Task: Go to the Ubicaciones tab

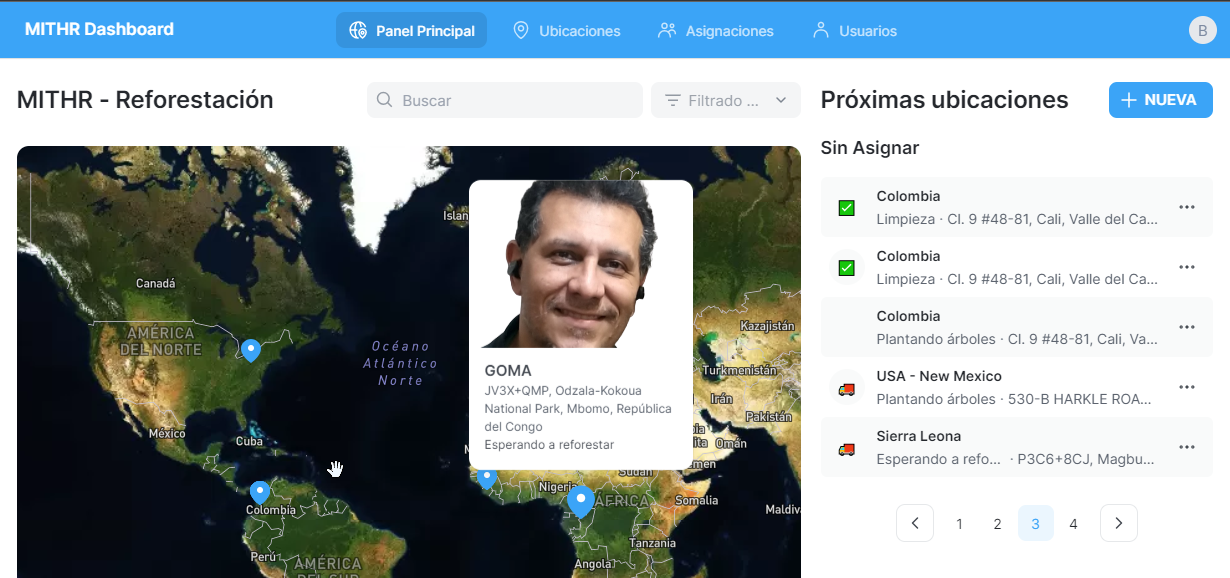Action: pyautogui.click(x=566, y=30)
